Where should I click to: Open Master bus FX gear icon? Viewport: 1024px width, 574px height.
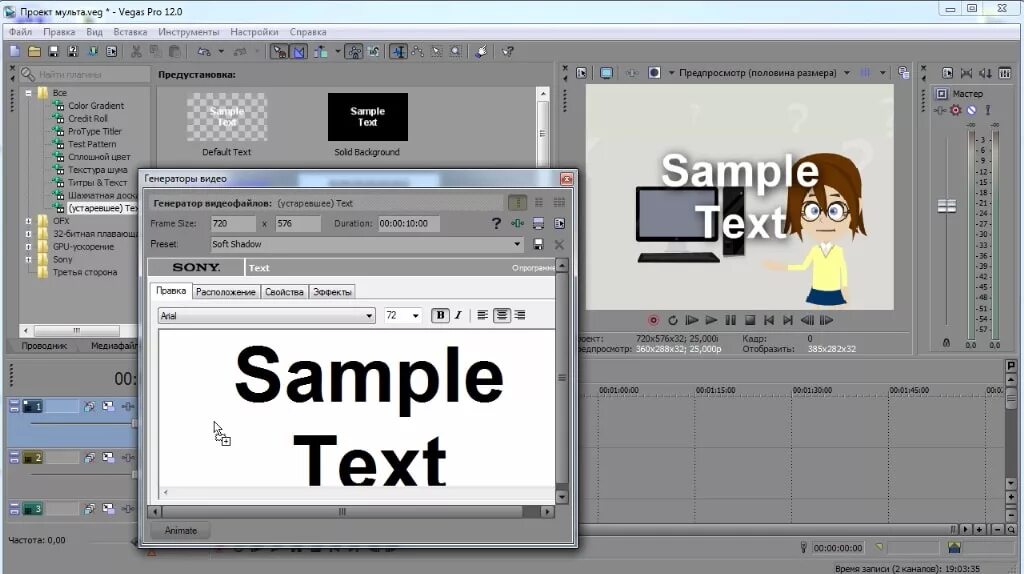(x=955, y=110)
